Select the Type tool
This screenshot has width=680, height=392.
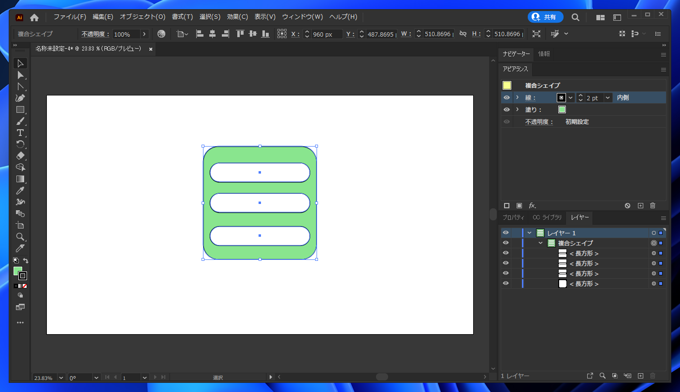coord(20,133)
